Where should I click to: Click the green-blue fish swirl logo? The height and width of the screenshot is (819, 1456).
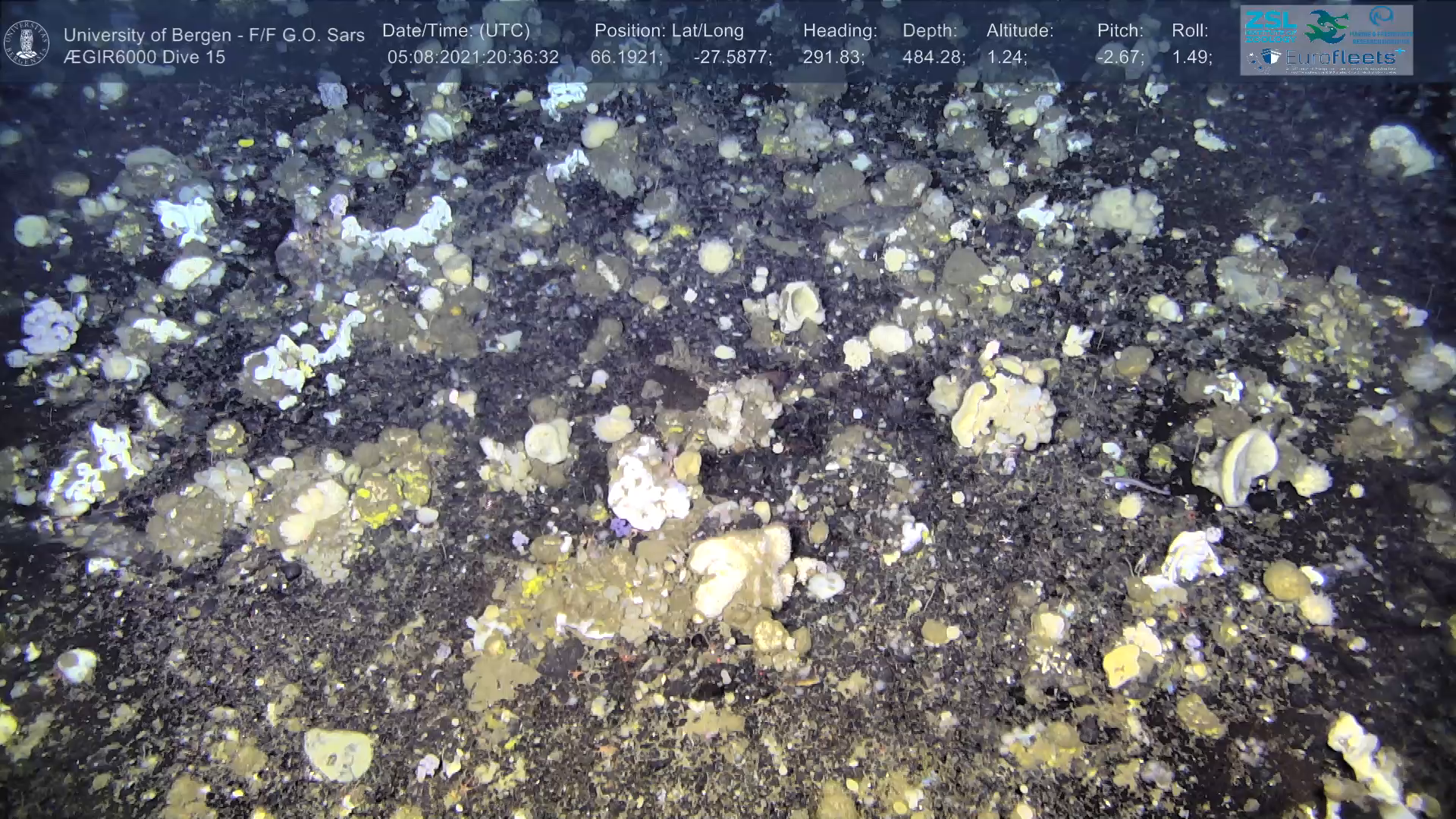(x=1326, y=27)
